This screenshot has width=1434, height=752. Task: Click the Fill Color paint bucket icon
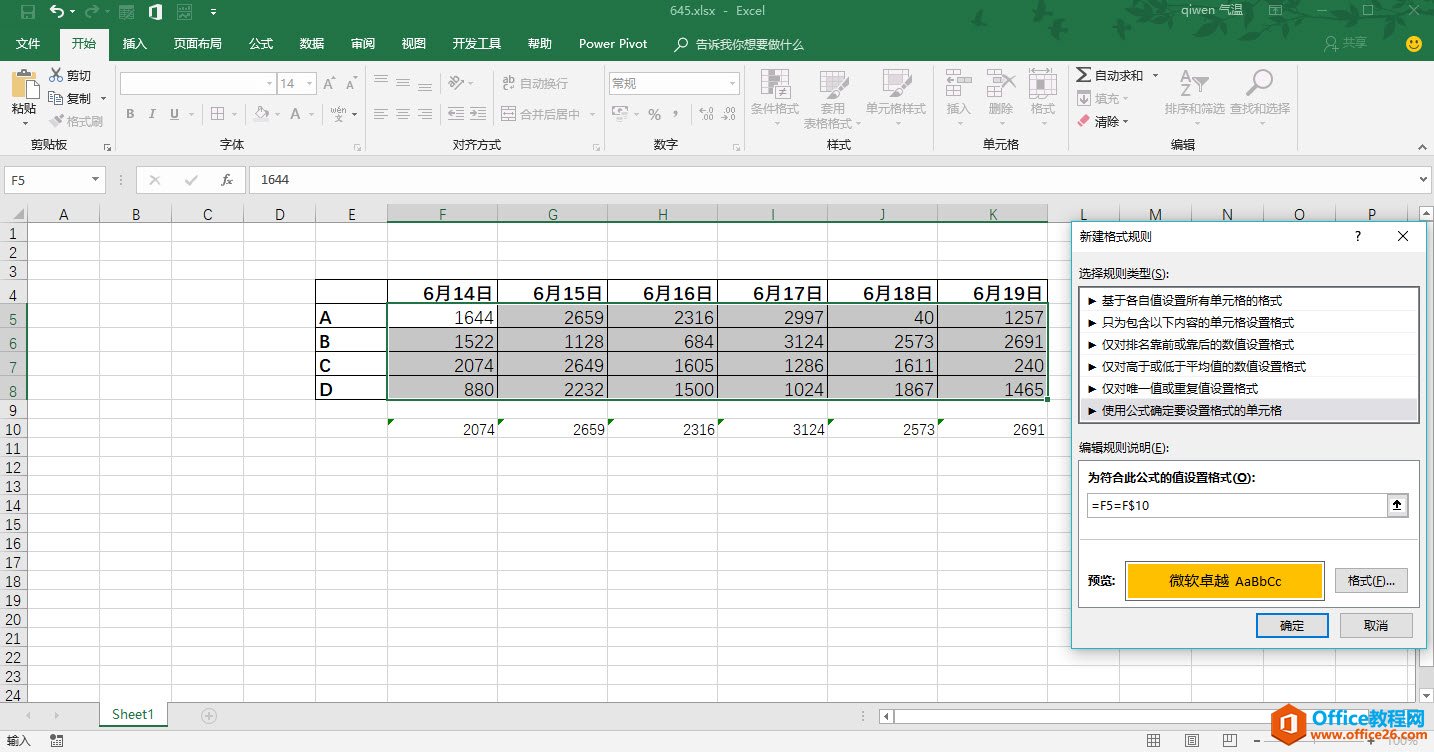point(261,114)
